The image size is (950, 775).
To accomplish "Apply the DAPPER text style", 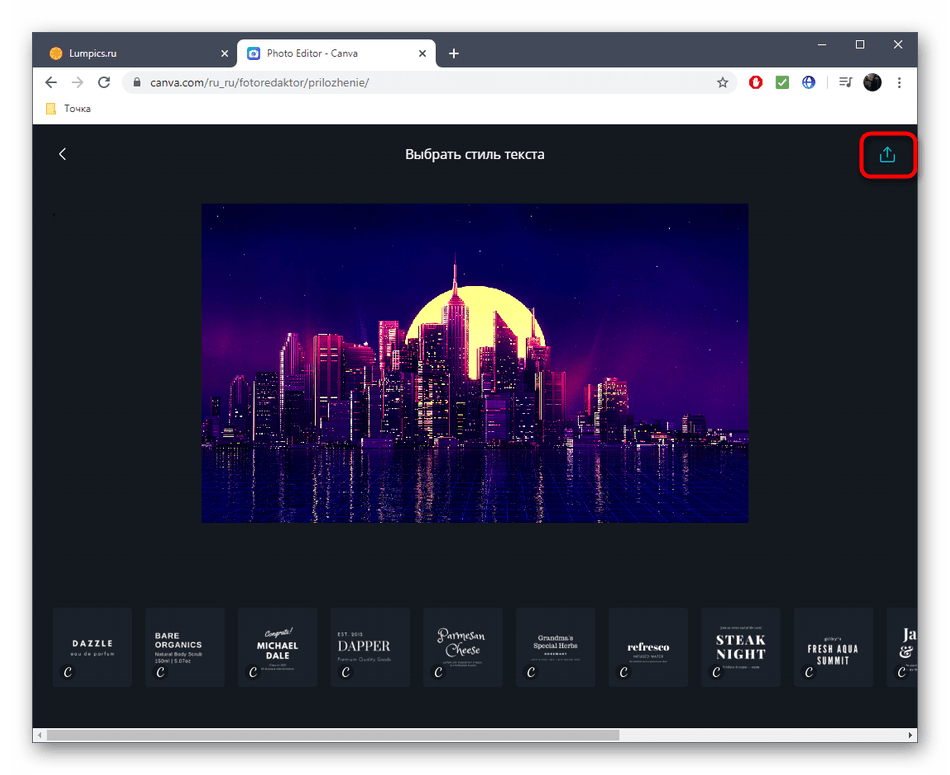I will pyautogui.click(x=370, y=647).
